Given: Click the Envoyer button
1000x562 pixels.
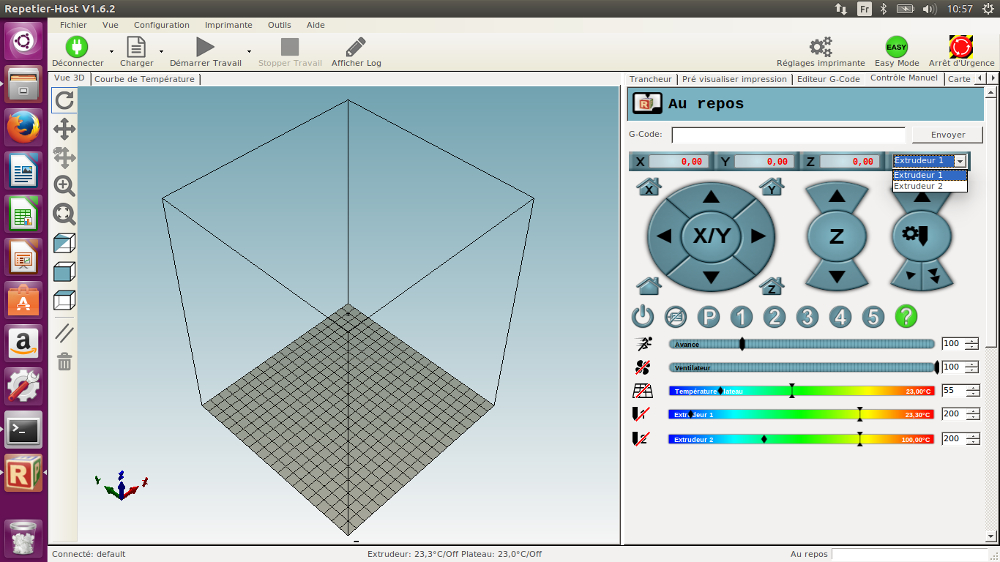Looking at the screenshot, I should click(948, 135).
